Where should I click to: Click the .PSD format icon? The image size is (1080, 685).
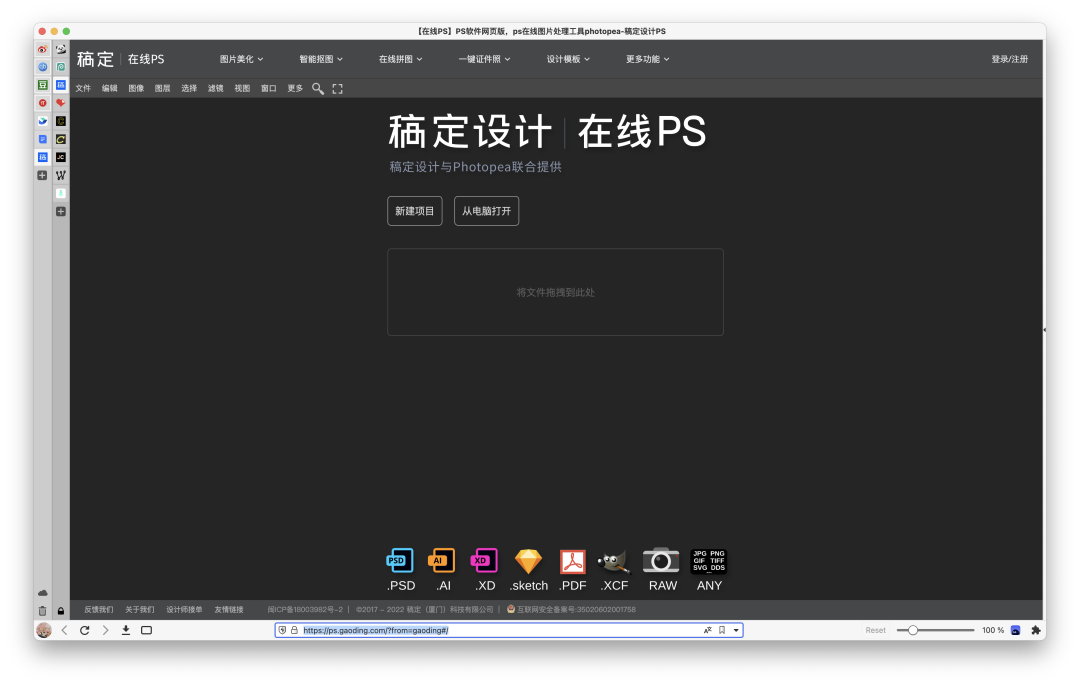pyautogui.click(x=400, y=561)
